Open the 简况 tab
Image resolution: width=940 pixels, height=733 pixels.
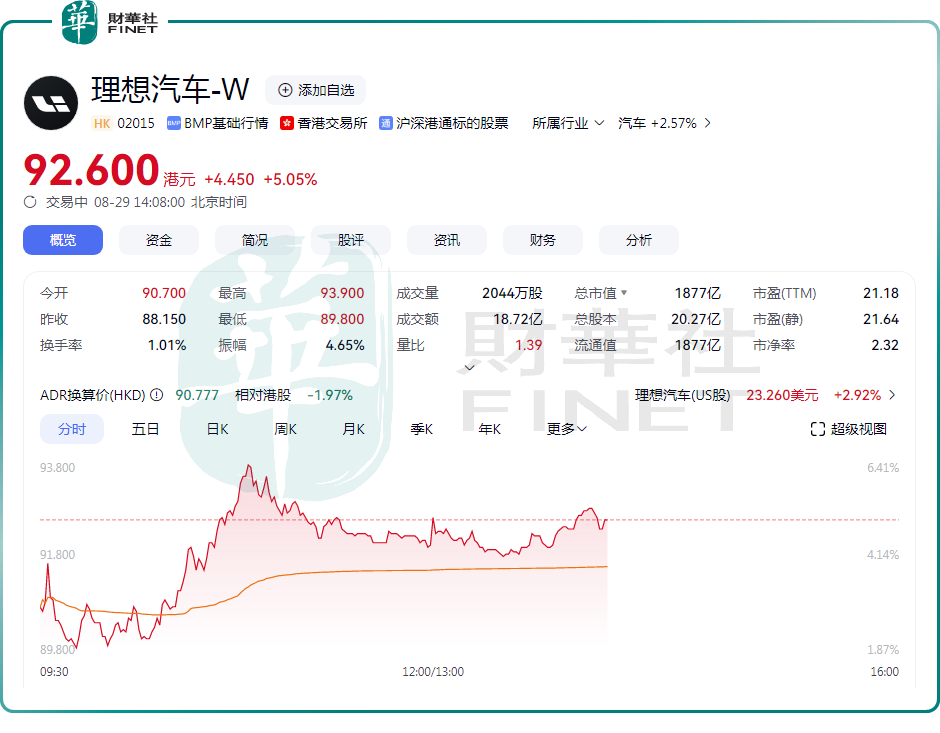tap(255, 240)
